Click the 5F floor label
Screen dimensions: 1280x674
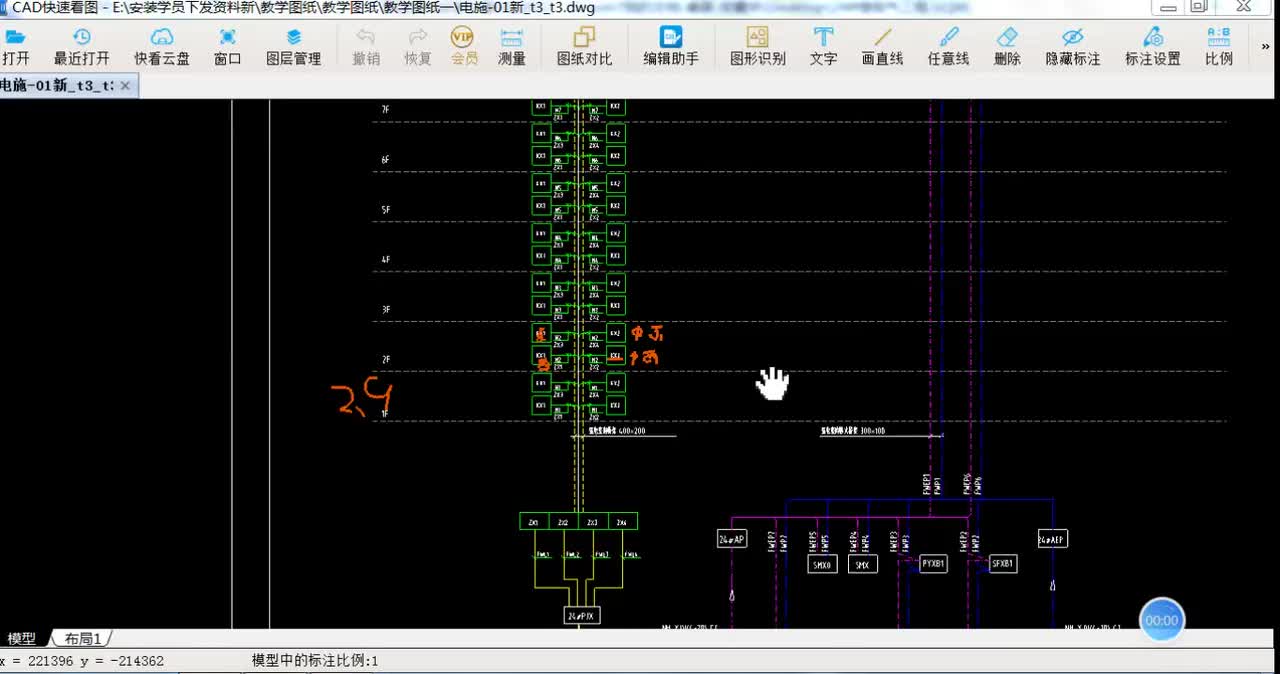(386, 210)
